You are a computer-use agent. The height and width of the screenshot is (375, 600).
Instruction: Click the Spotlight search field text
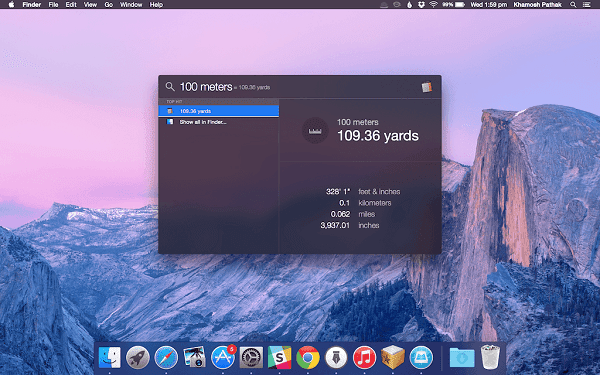tap(206, 87)
